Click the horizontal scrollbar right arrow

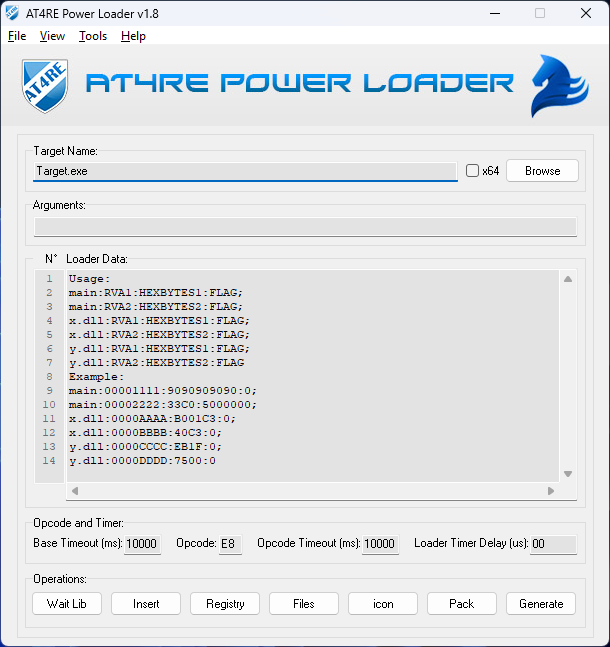(x=550, y=491)
